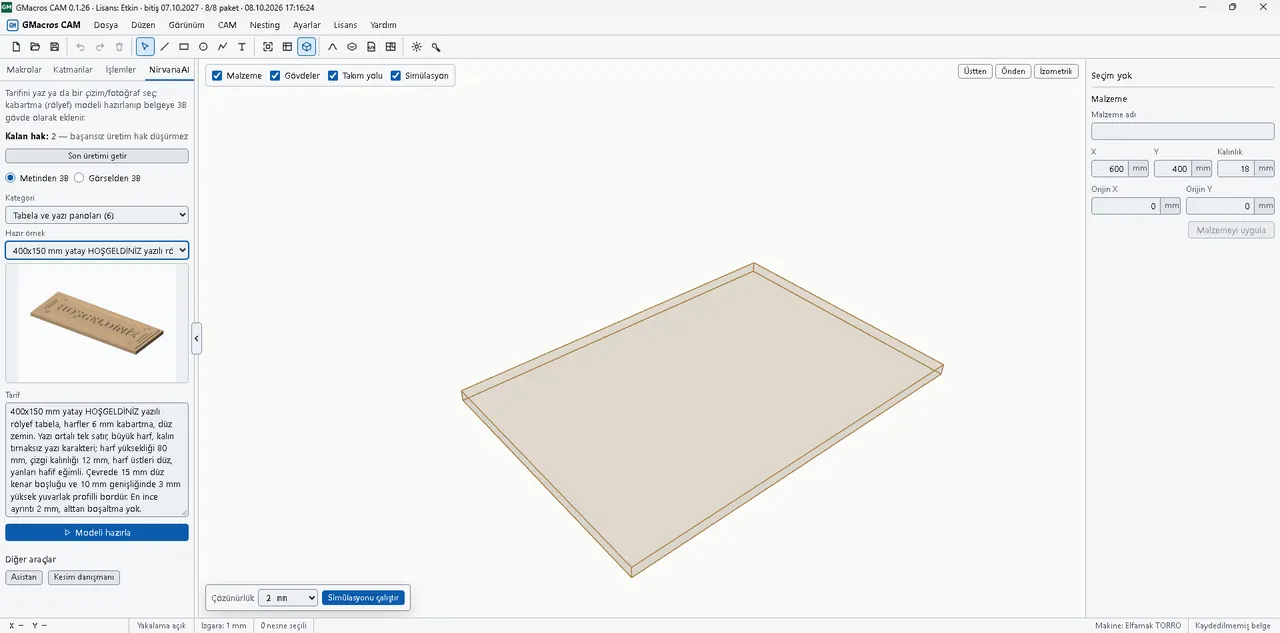Switch to the Makrolar tab
The image size is (1280, 633).
click(24, 70)
